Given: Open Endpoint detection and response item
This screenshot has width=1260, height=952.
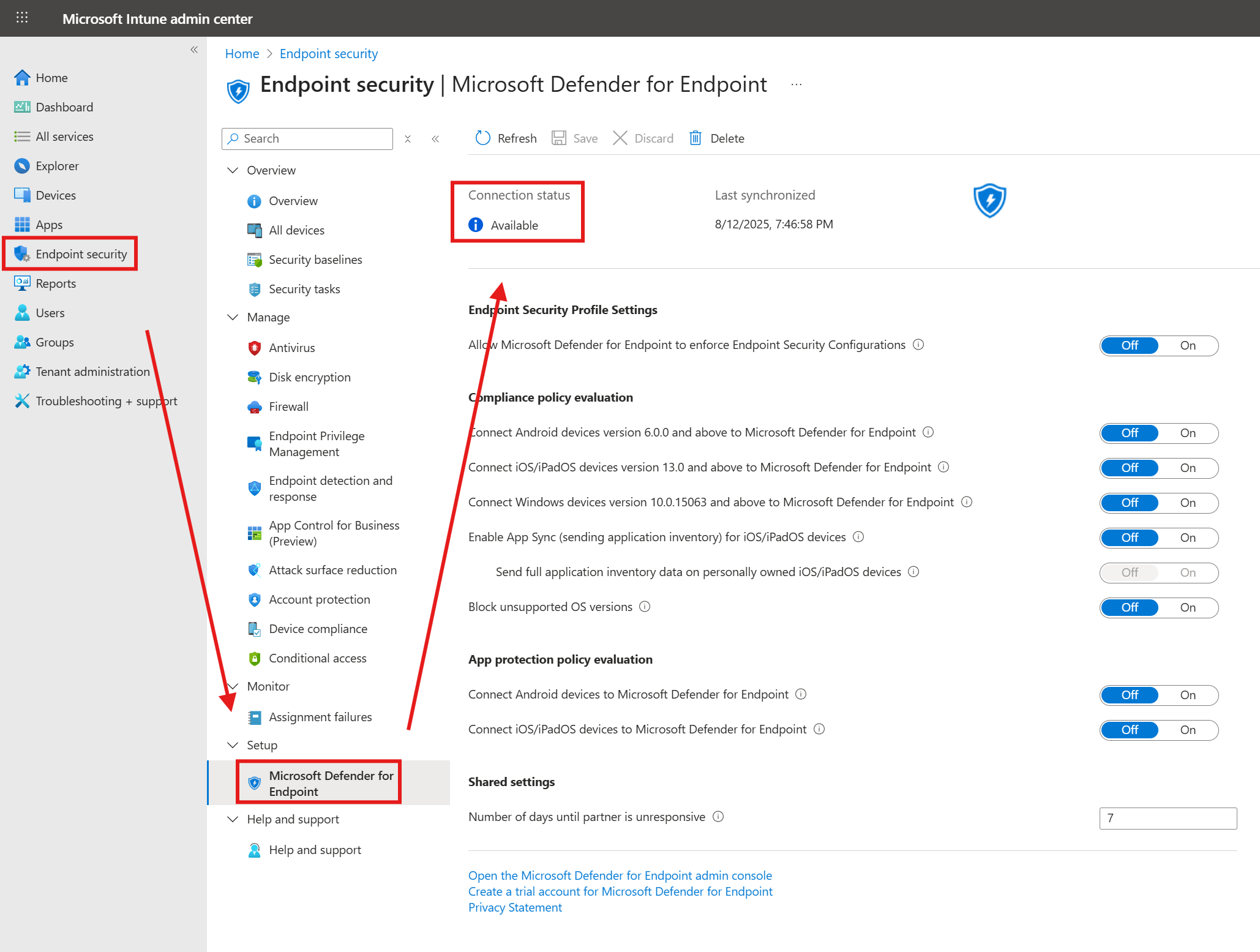Looking at the screenshot, I should [320, 489].
